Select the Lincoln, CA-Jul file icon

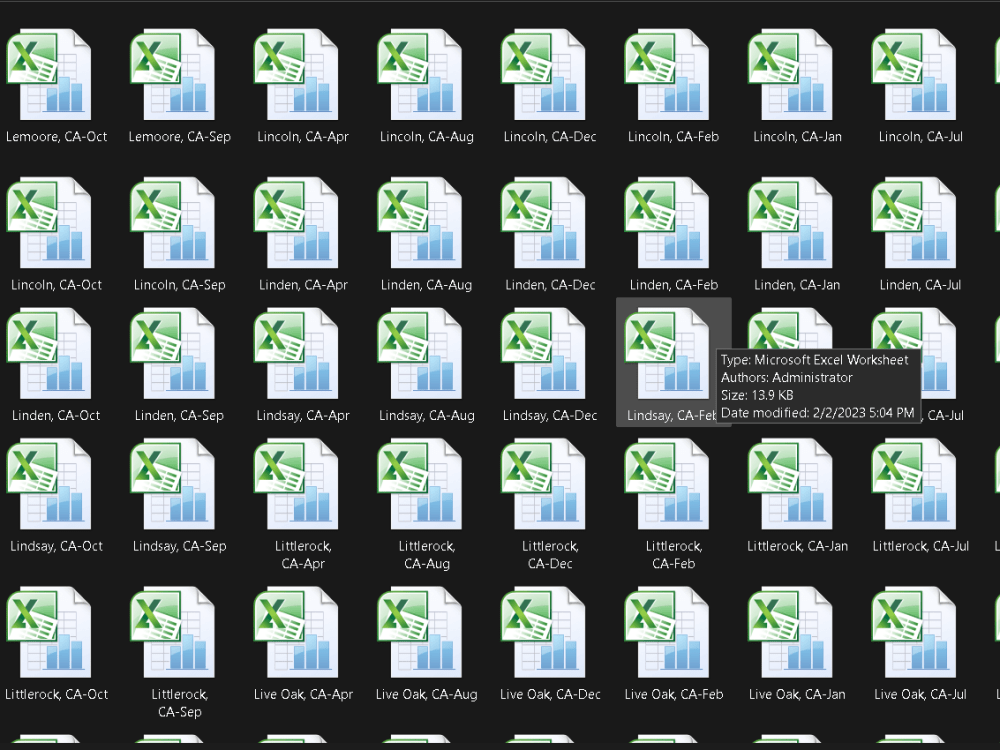pyautogui.click(x=915, y=75)
